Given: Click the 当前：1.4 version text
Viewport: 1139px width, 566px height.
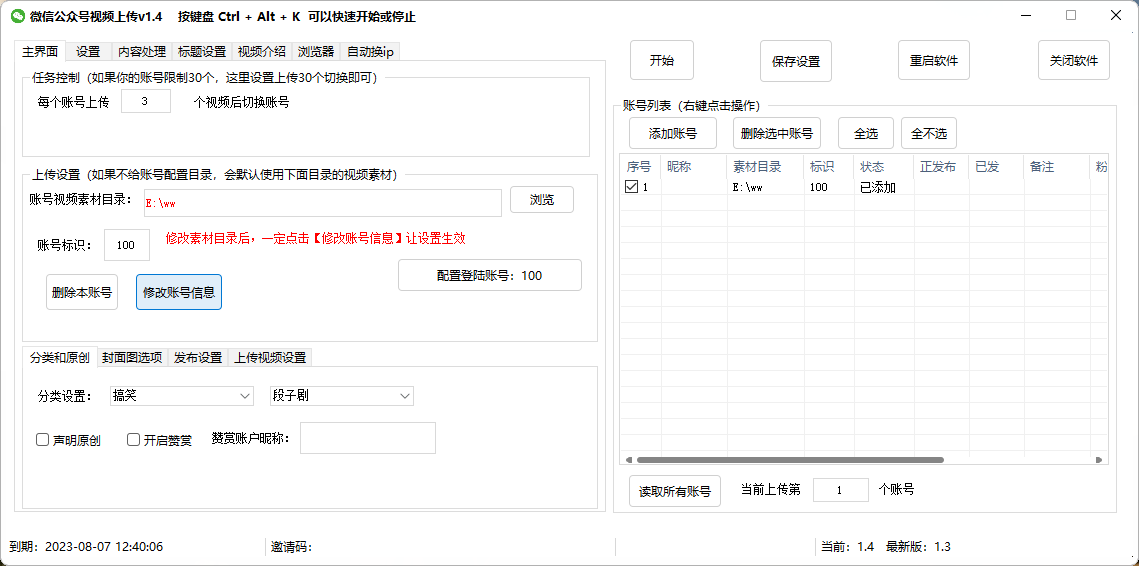Looking at the screenshot, I should click(x=847, y=547).
